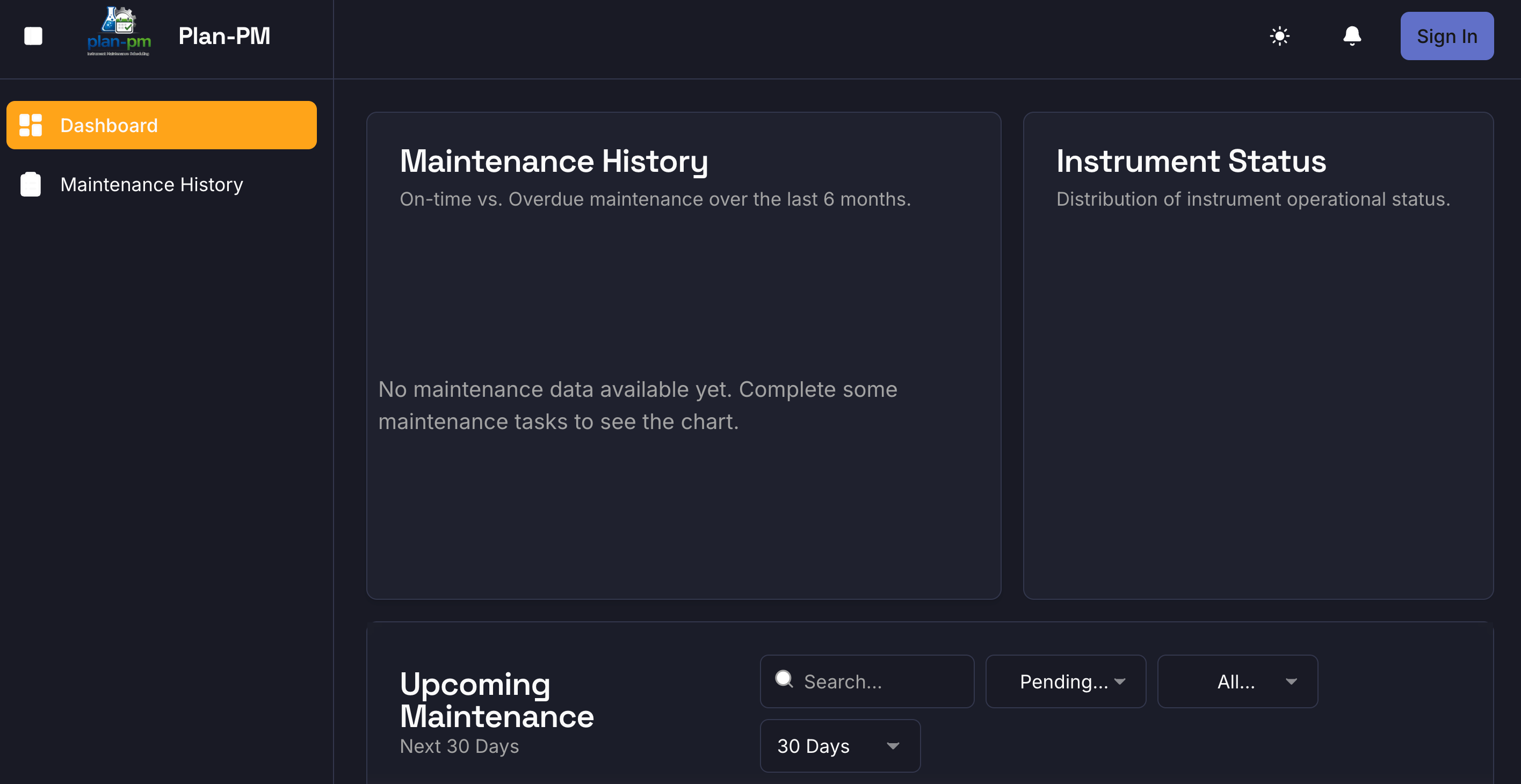Viewport: 1521px width, 784px height.
Task: Click the Plan-PM title text
Action: (x=224, y=36)
